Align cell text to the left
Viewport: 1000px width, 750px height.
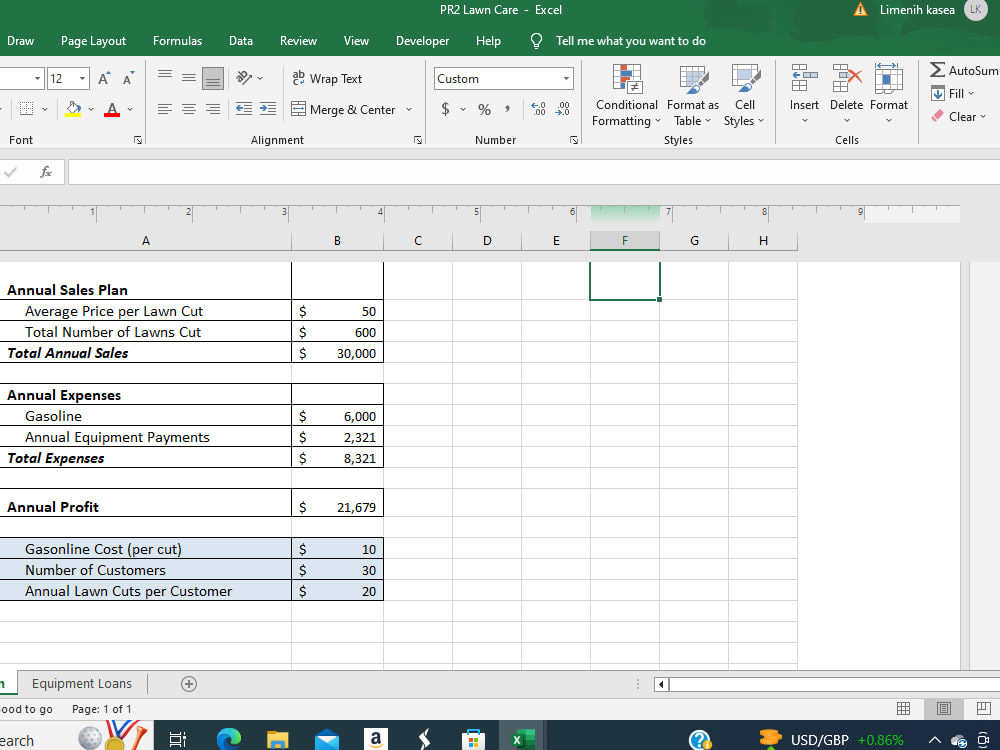click(x=165, y=109)
